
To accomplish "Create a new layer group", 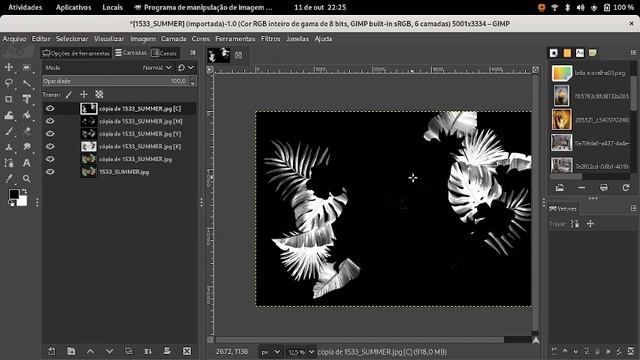I will point(71,351).
